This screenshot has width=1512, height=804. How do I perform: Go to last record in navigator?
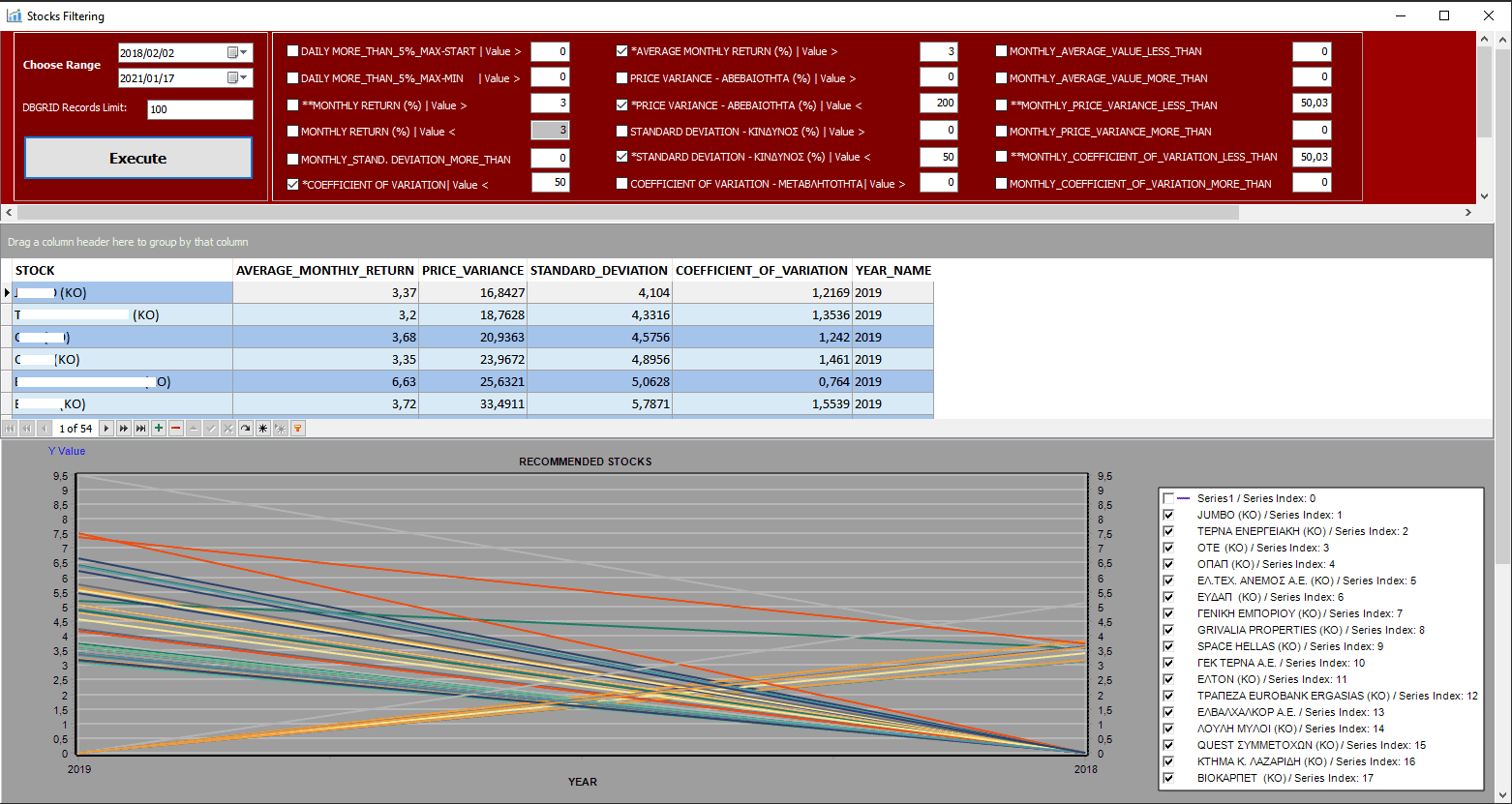141,428
